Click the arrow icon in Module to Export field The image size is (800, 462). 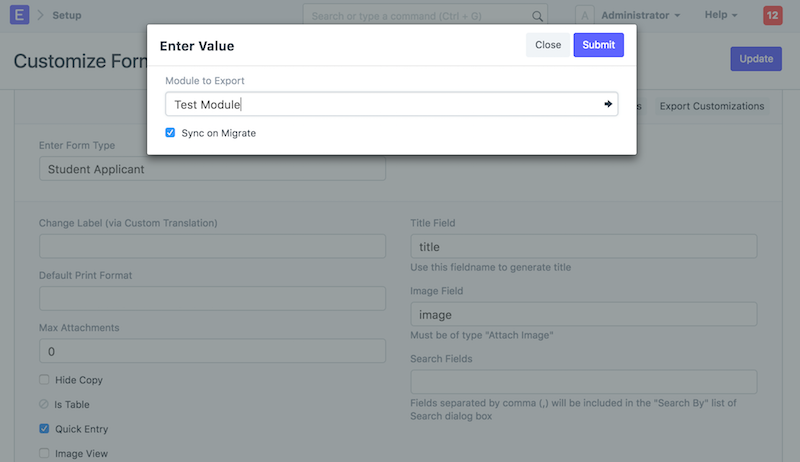click(x=608, y=104)
